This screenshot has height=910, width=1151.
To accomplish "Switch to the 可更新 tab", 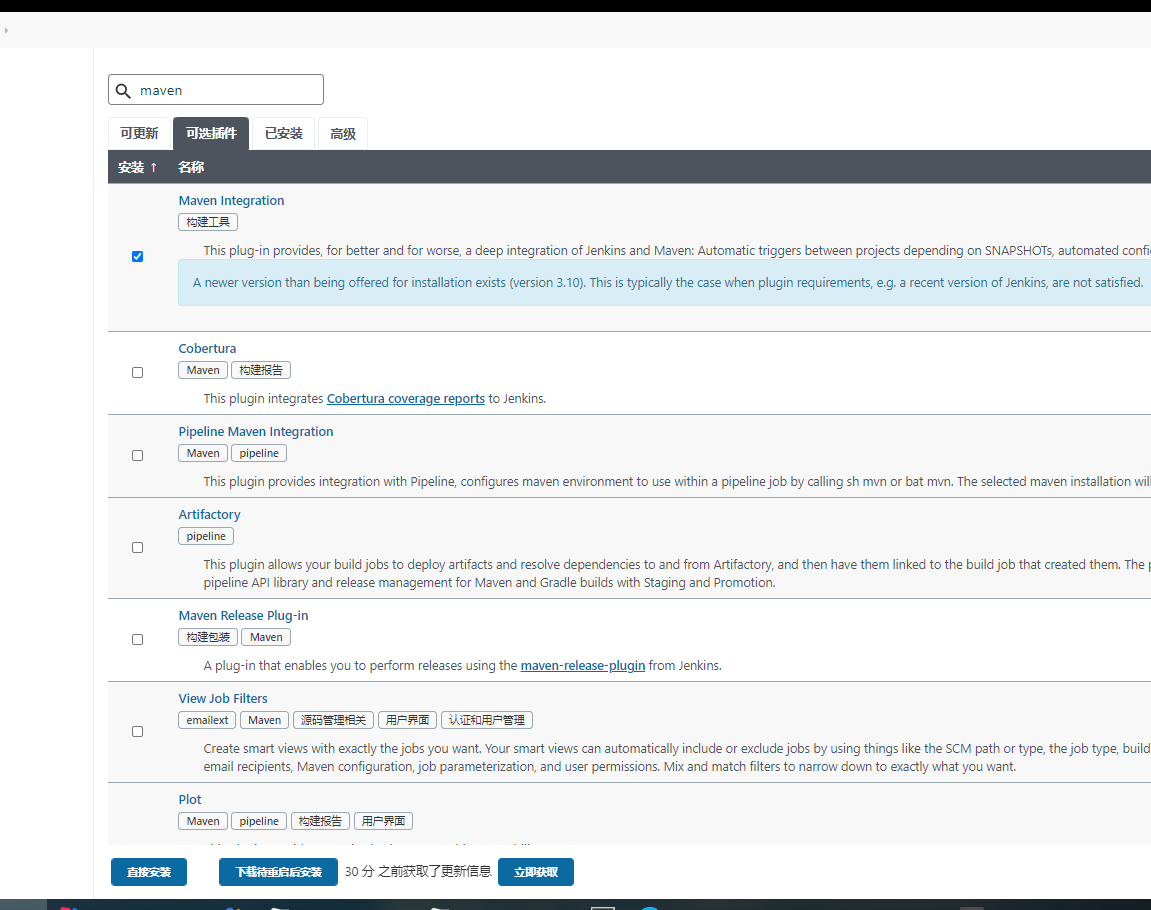I will pyautogui.click(x=139, y=134).
